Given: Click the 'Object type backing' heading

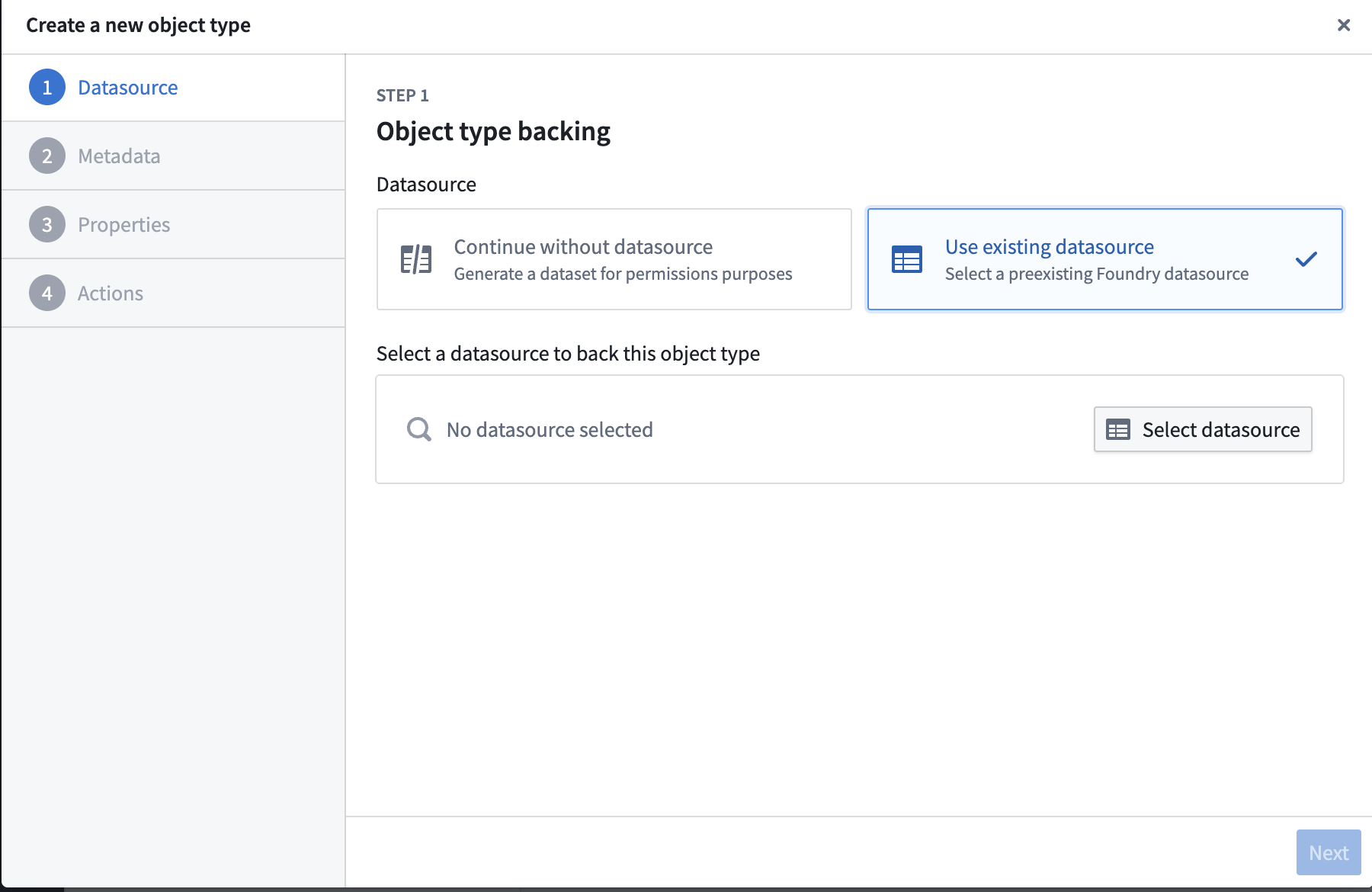Looking at the screenshot, I should coord(493,131).
